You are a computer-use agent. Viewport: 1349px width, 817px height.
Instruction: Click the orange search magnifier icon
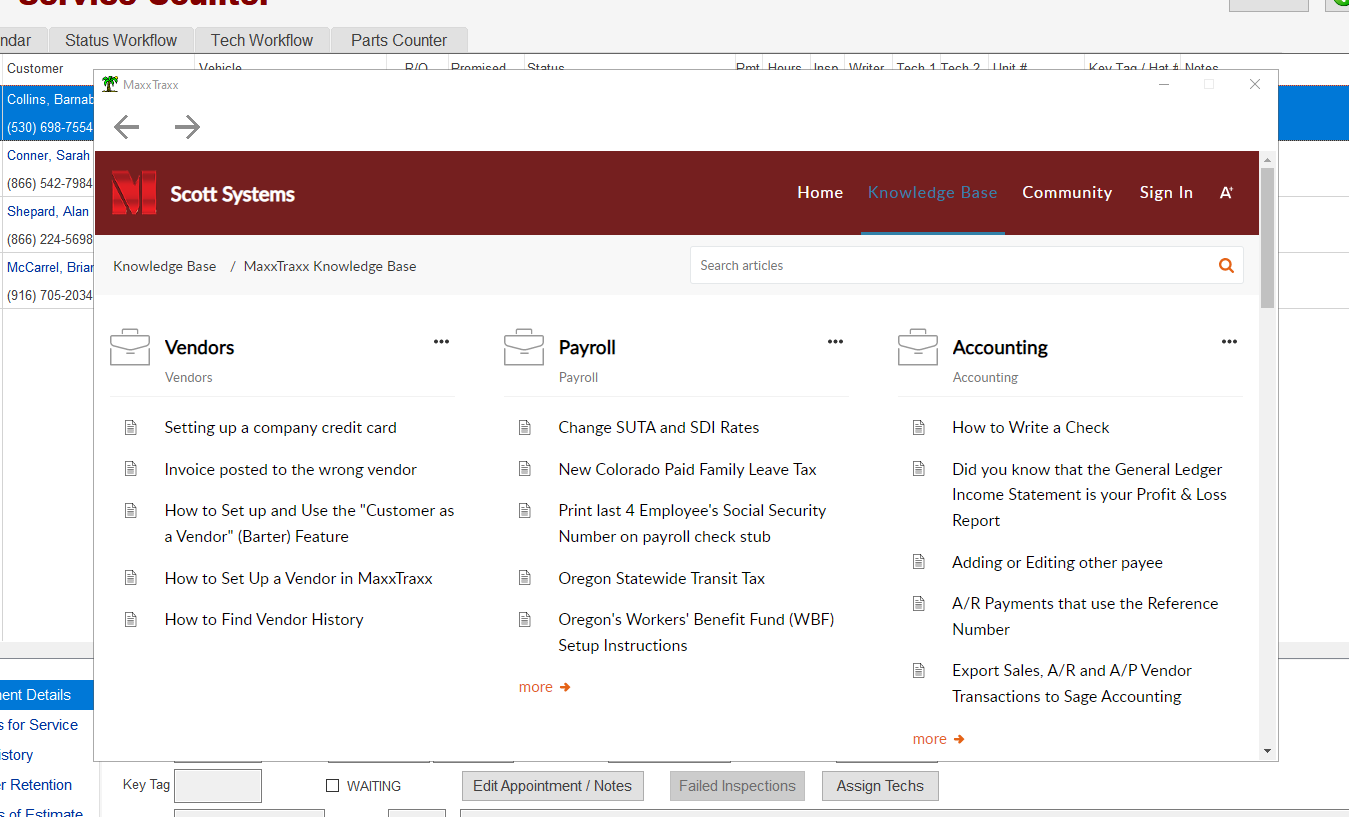pos(1226,265)
